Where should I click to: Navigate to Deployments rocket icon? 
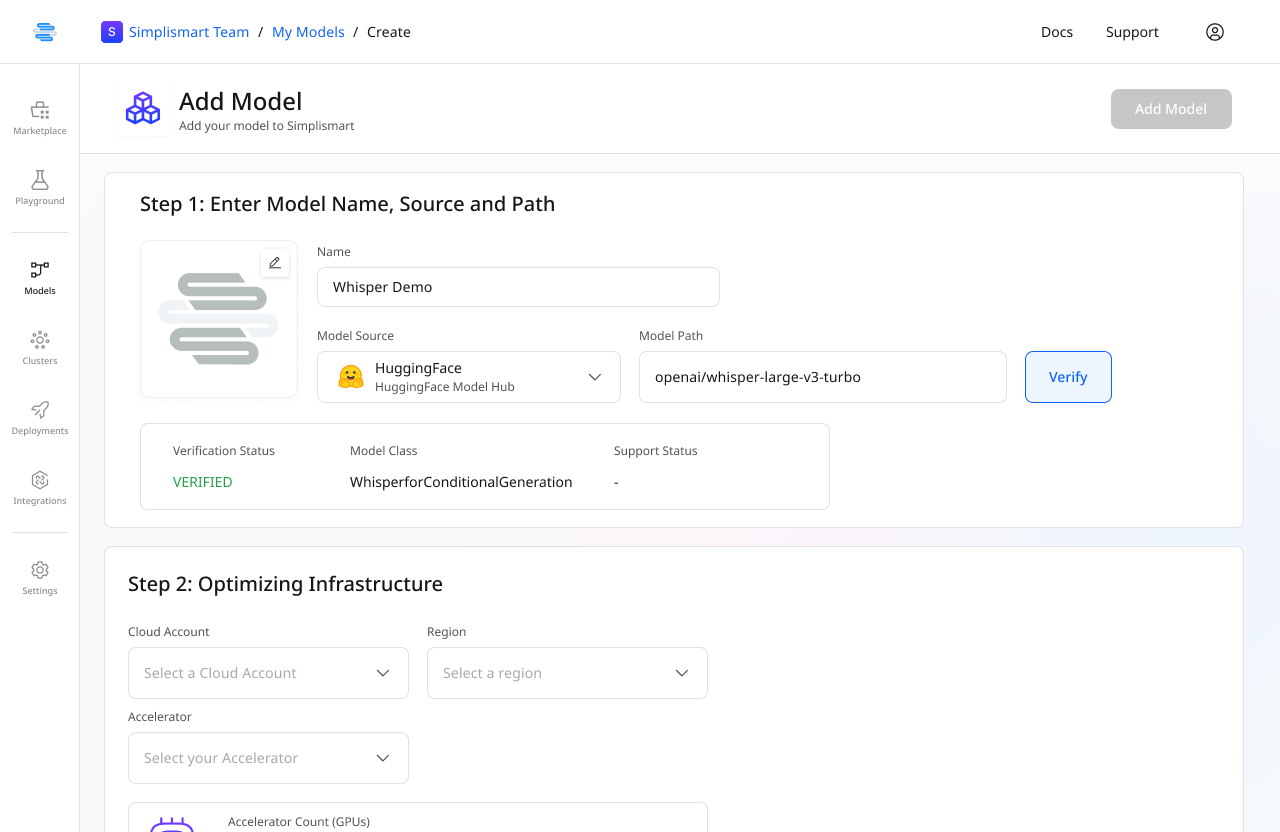[40, 417]
